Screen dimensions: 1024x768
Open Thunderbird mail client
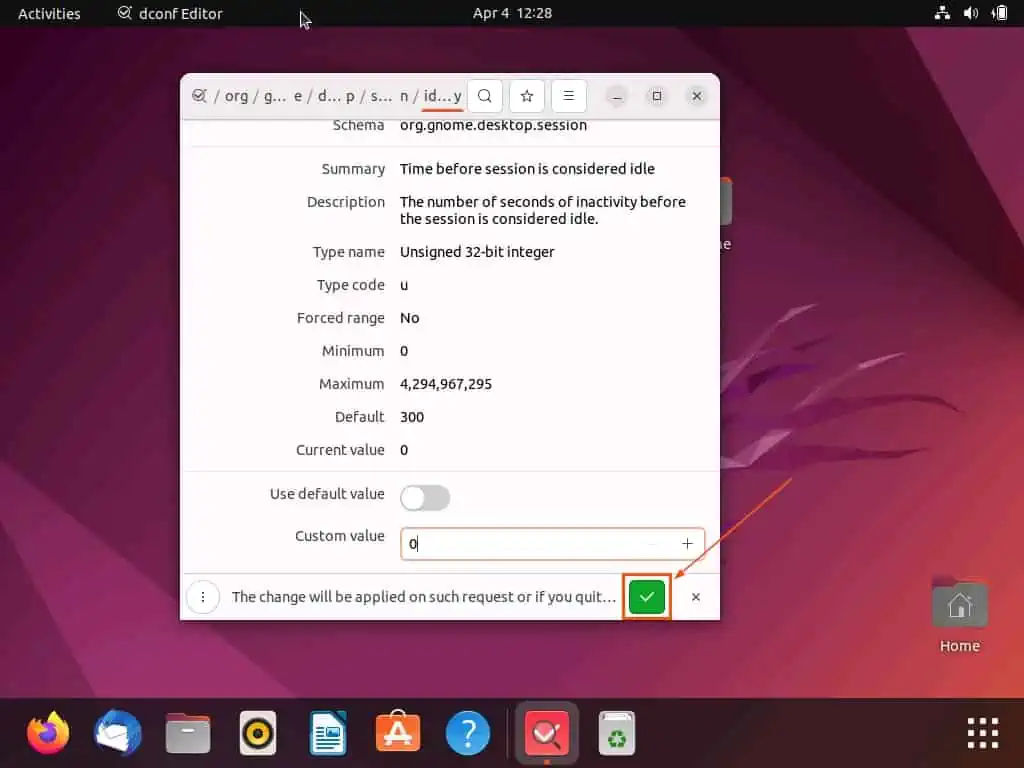coord(117,733)
